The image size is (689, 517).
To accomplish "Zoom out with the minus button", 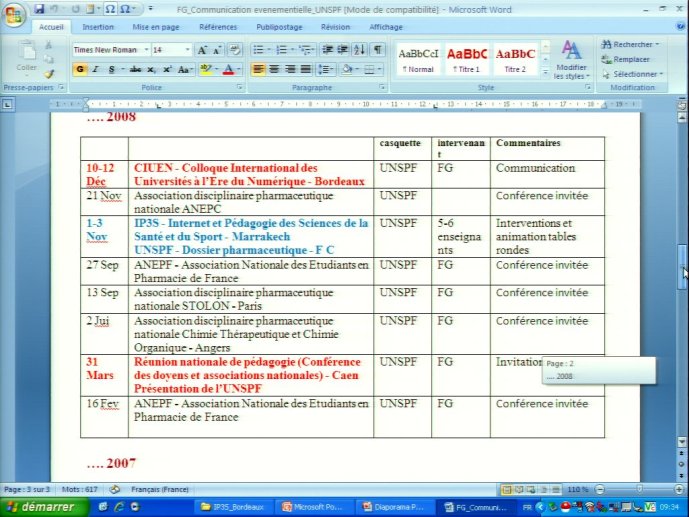I will pos(600,489).
